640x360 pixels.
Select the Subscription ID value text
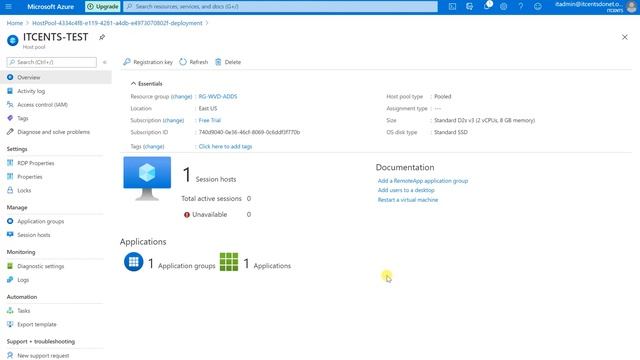[x=249, y=132]
